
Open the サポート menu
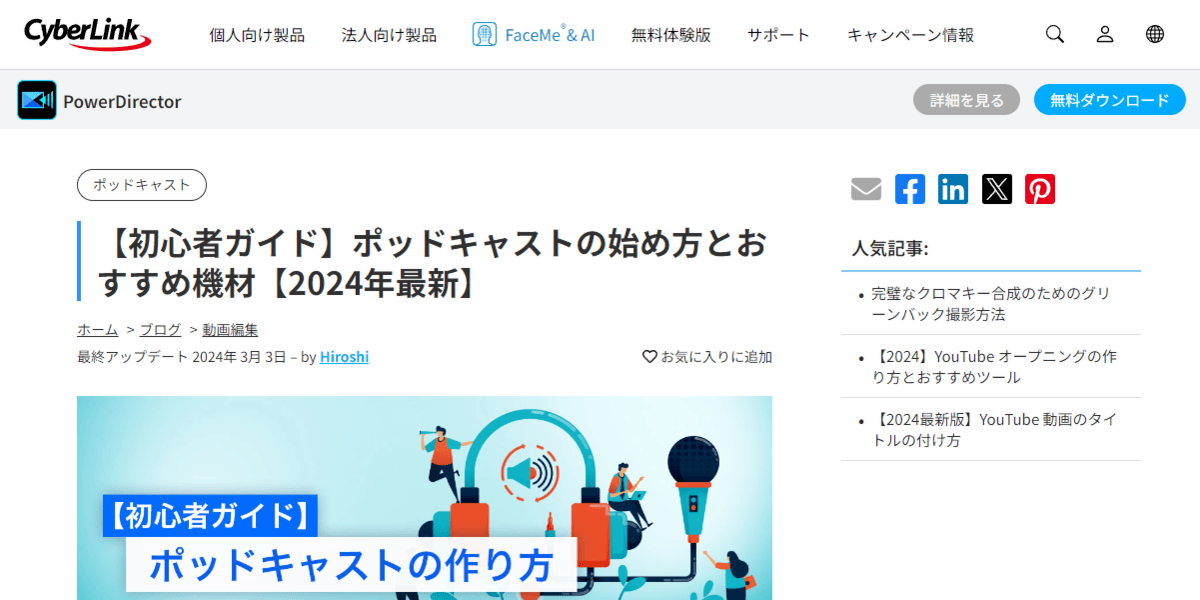(x=778, y=35)
